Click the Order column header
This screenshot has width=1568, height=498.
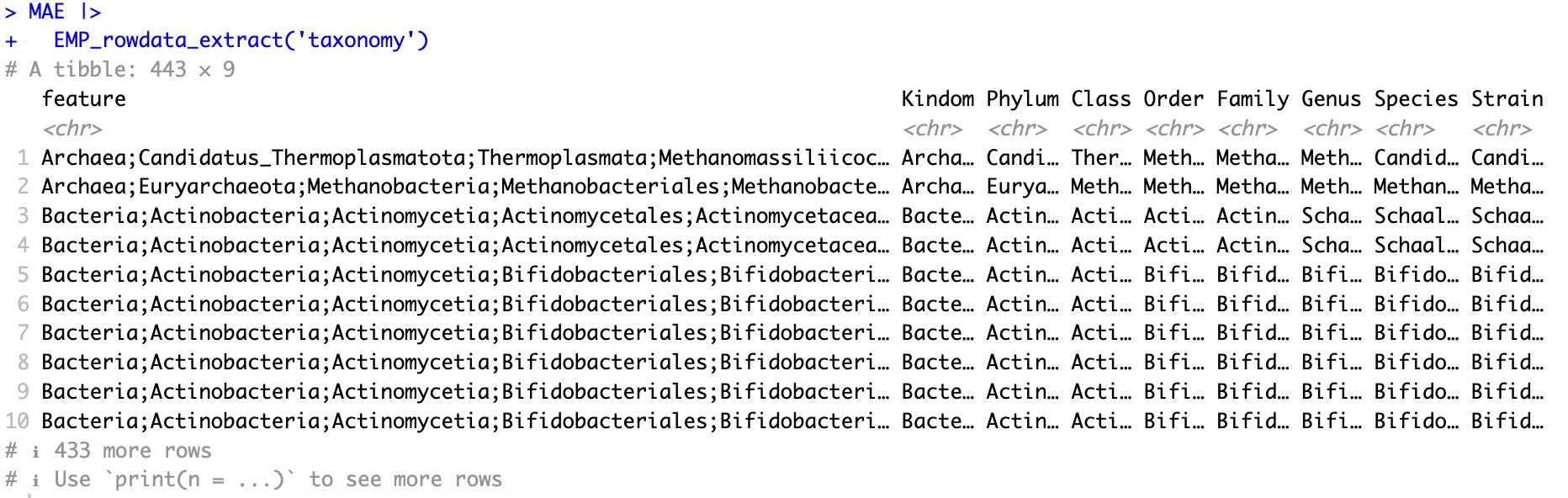[x=1173, y=99]
